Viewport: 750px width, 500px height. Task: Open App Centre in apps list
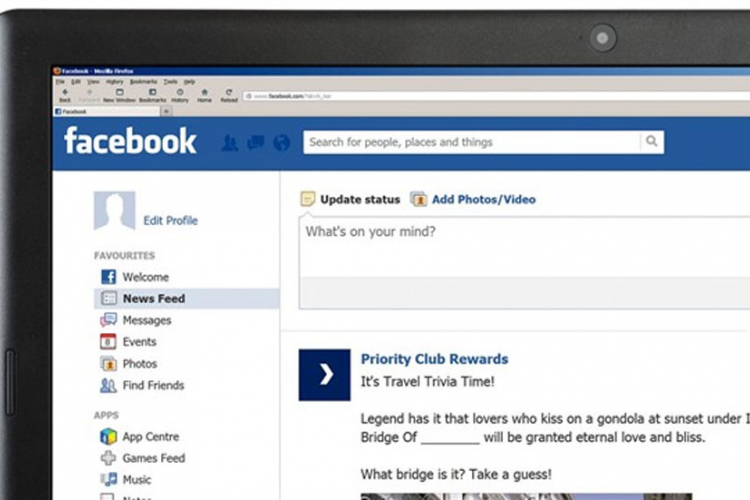click(151, 437)
